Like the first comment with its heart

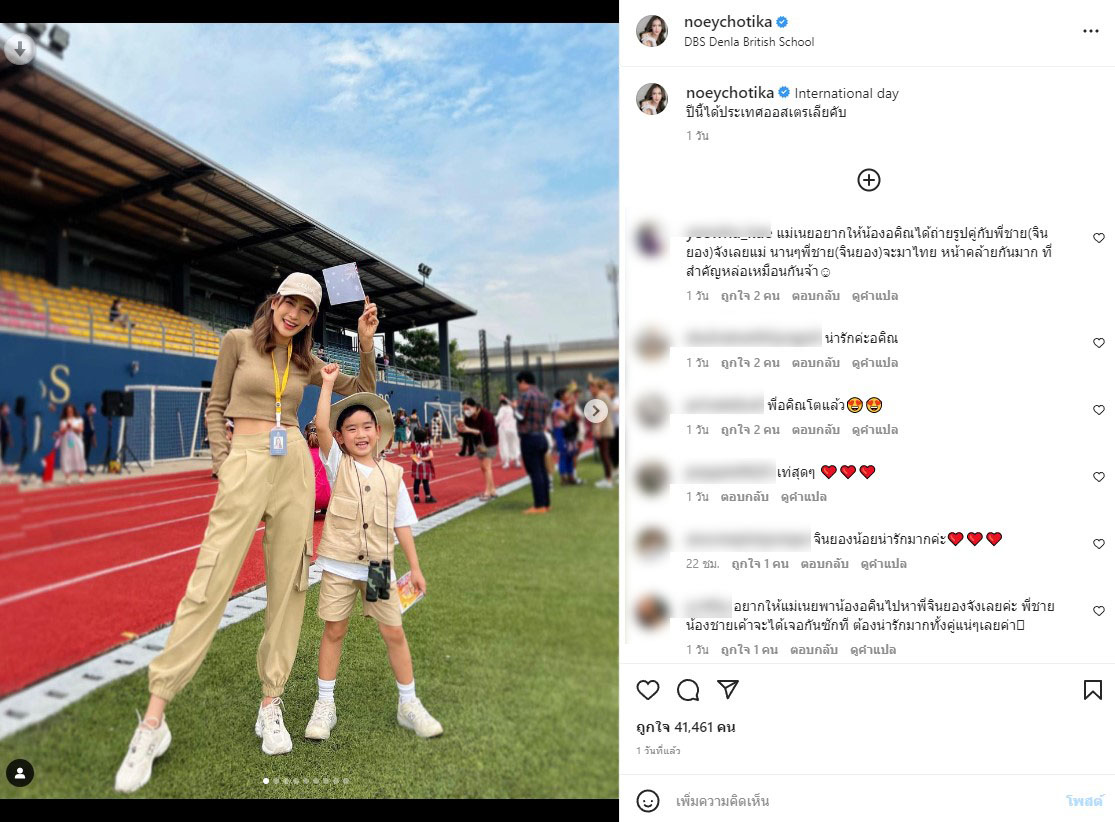click(x=1099, y=238)
